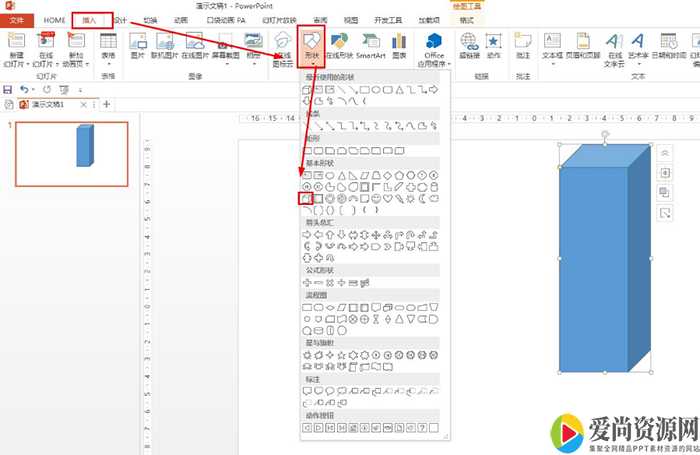Click the 格式 drawing tools tab
The image size is (700, 455).
coord(466,20)
